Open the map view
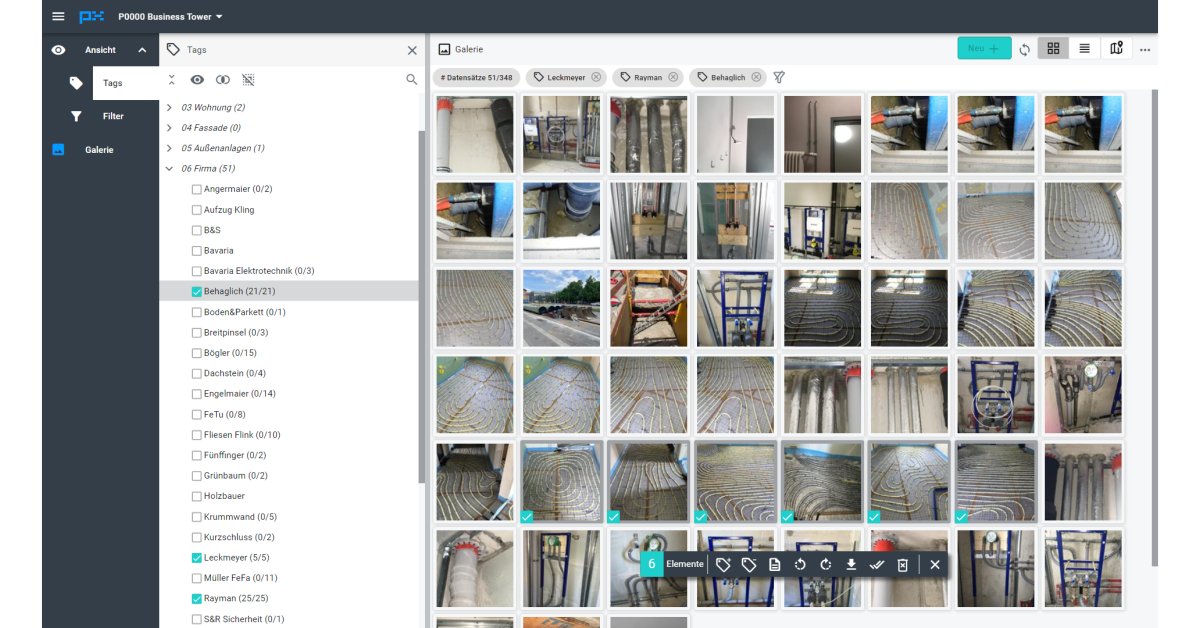 [x=1117, y=48]
